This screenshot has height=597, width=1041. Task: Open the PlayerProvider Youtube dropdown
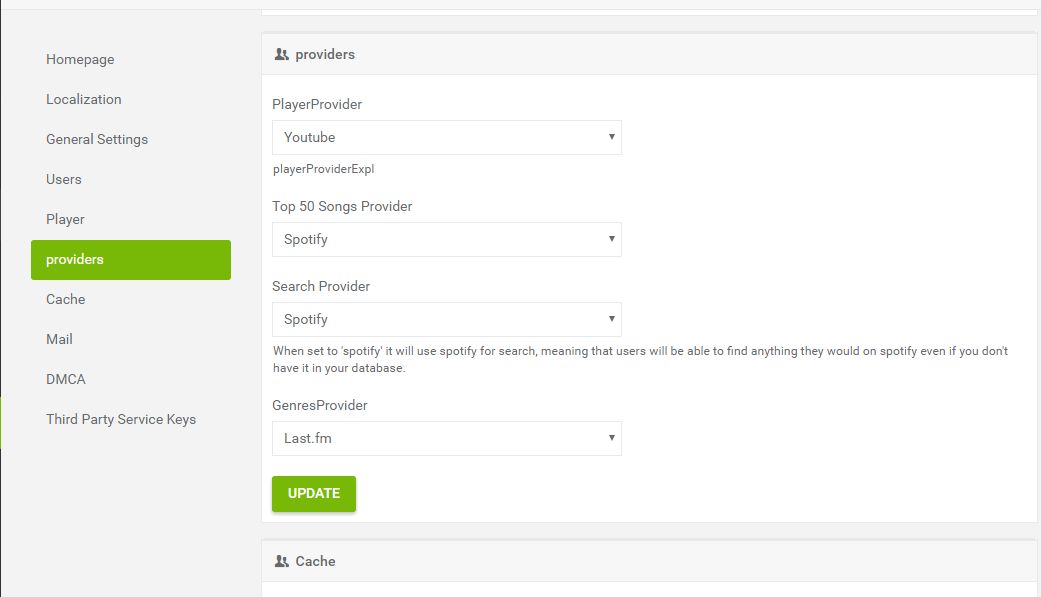tap(446, 137)
